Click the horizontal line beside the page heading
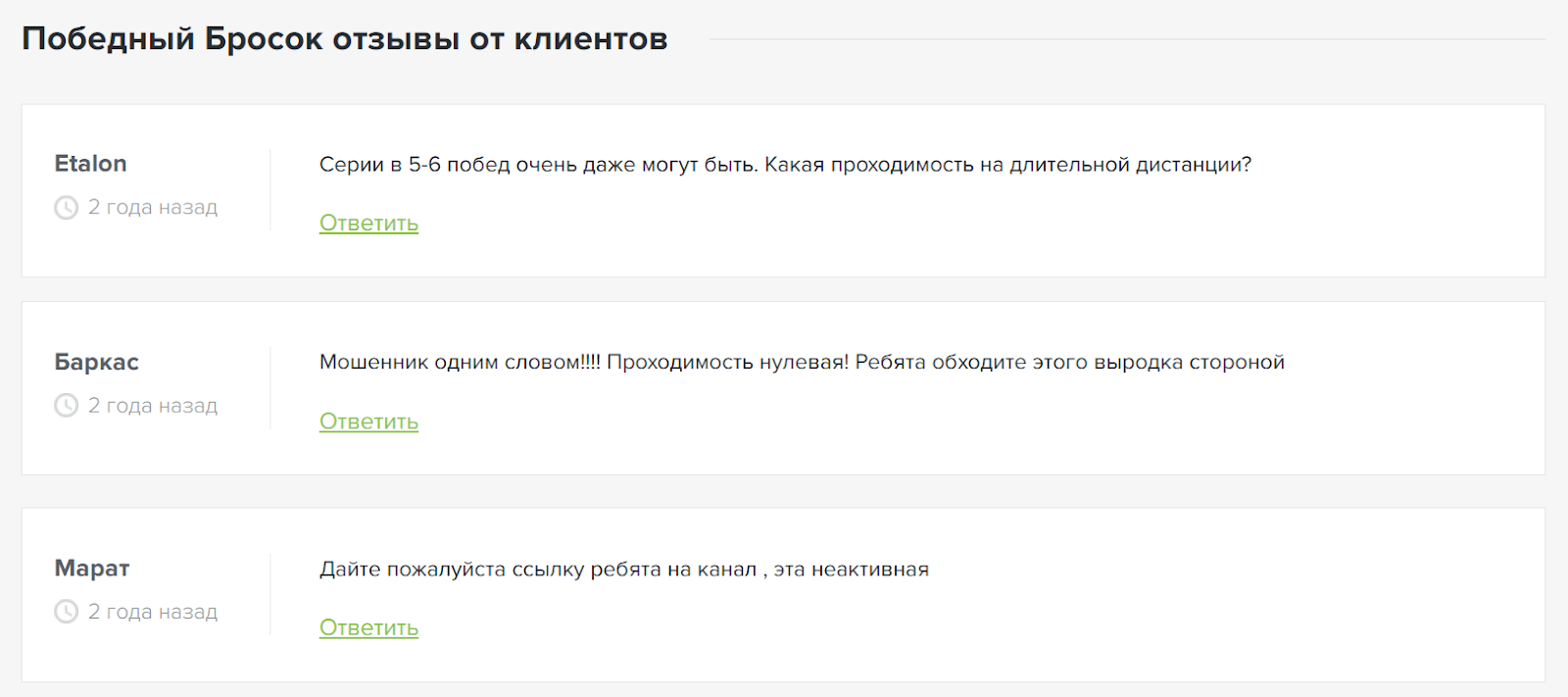 (1127, 40)
